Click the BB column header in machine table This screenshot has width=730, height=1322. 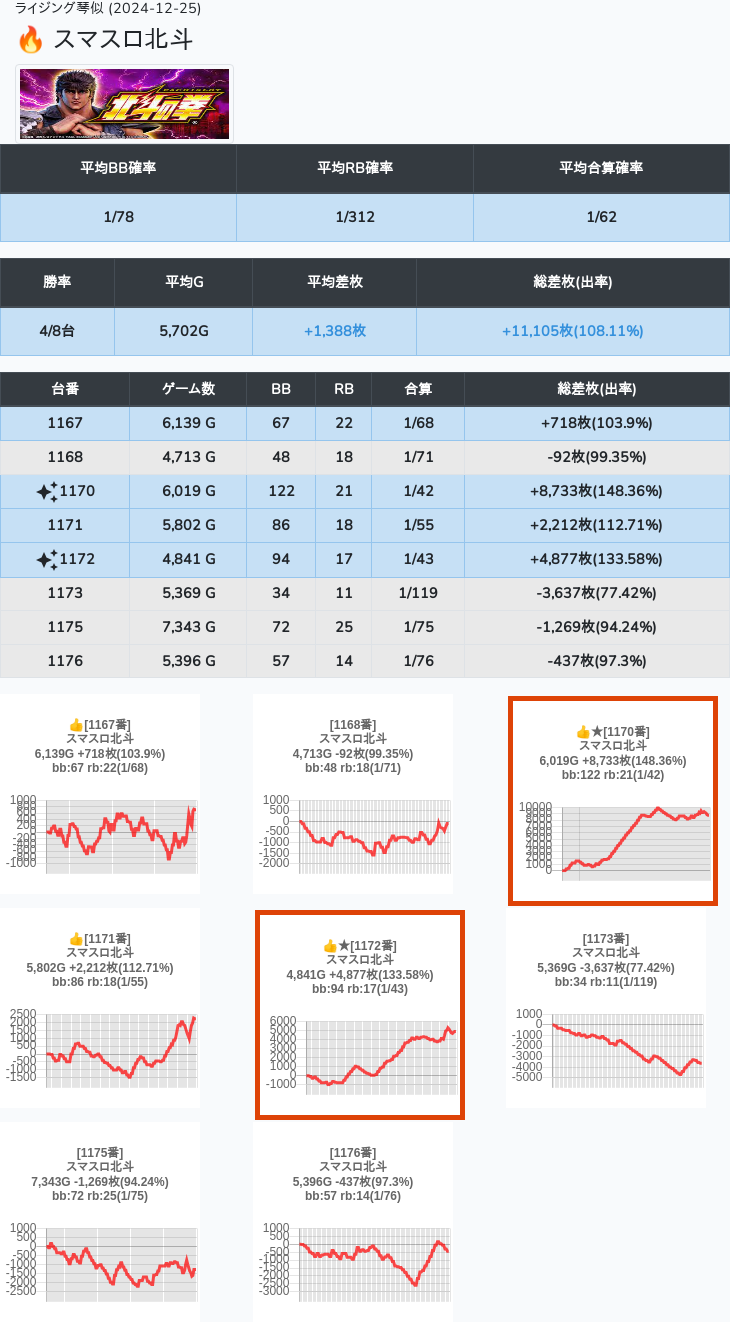point(281,389)
